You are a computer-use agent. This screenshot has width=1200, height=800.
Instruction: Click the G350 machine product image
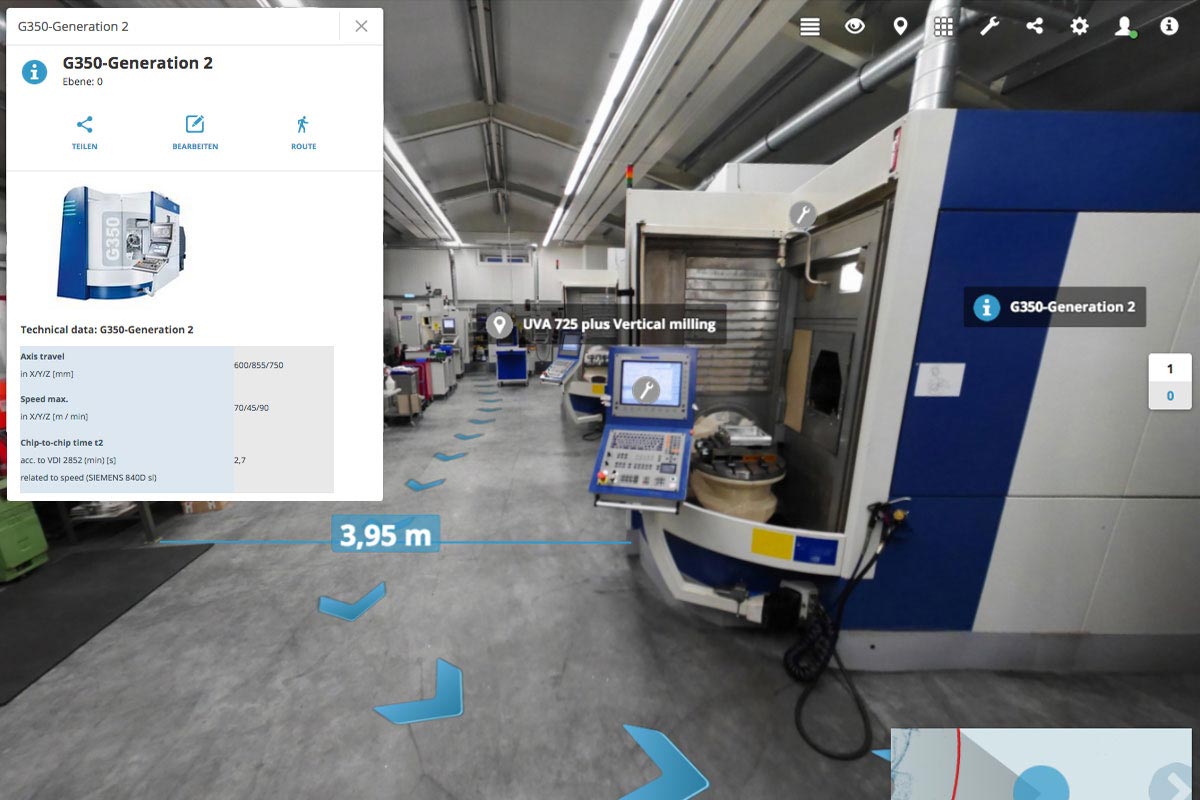[x=120, y=243]
